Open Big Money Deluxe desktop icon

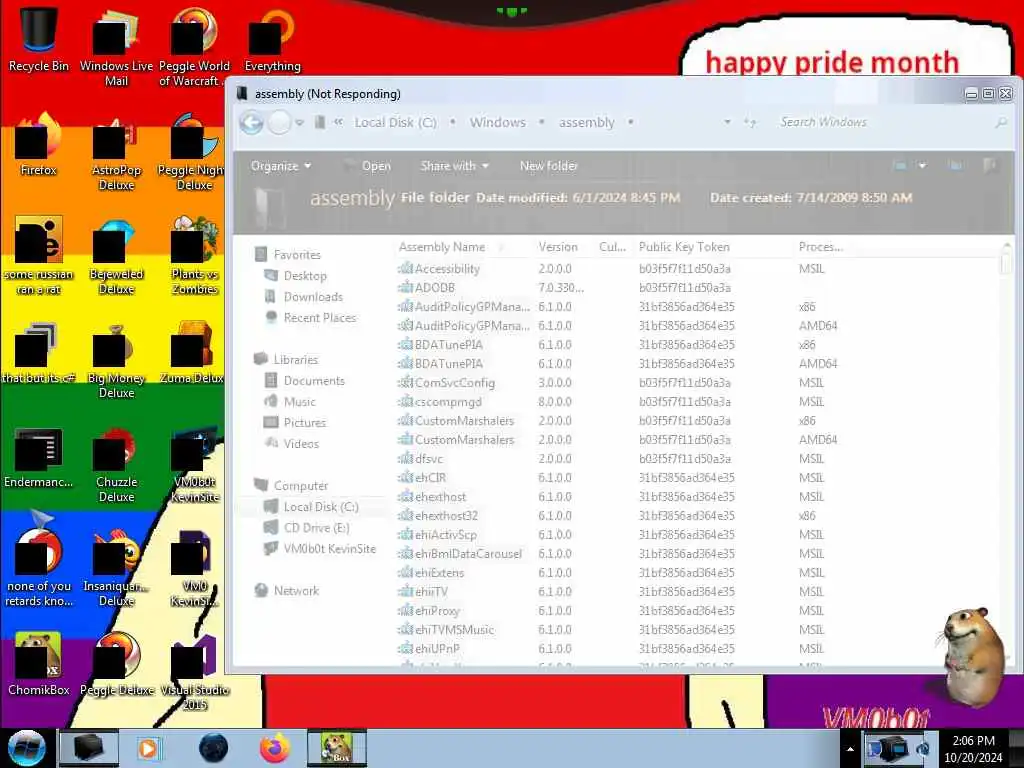tap(116, 360)
